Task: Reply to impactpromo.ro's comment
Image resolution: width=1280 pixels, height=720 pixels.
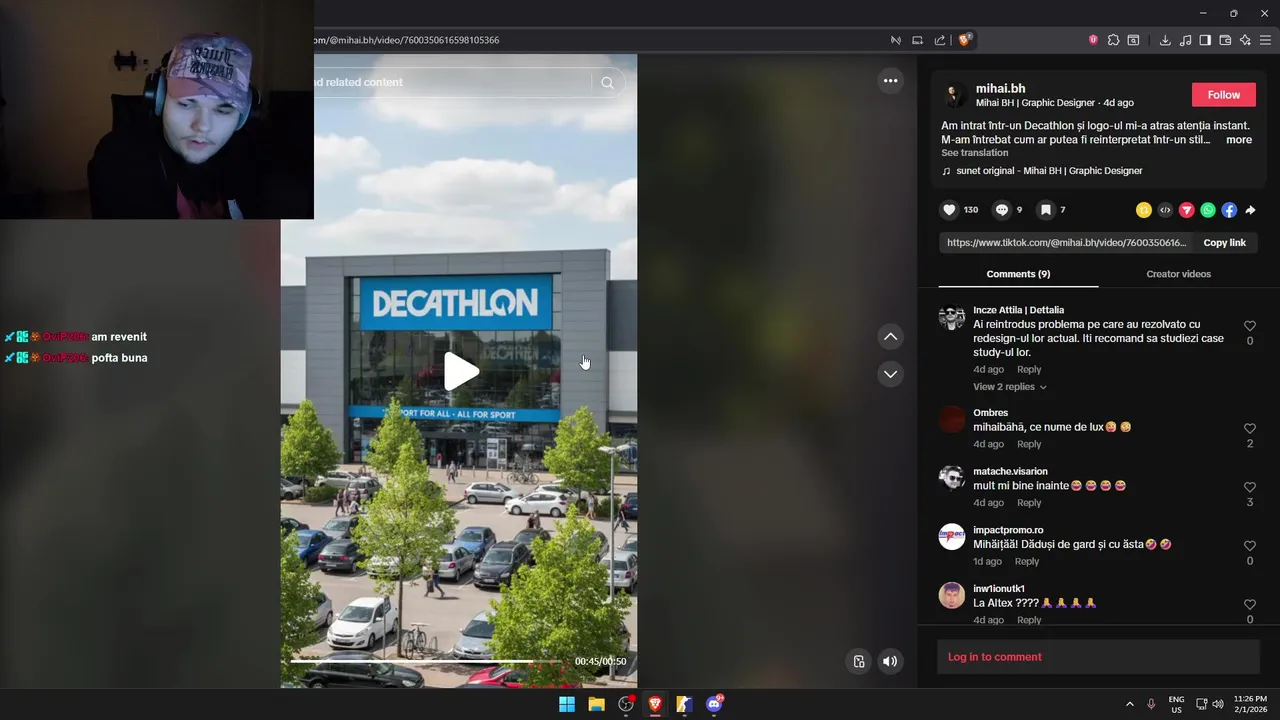Action: click(1027, 562)
